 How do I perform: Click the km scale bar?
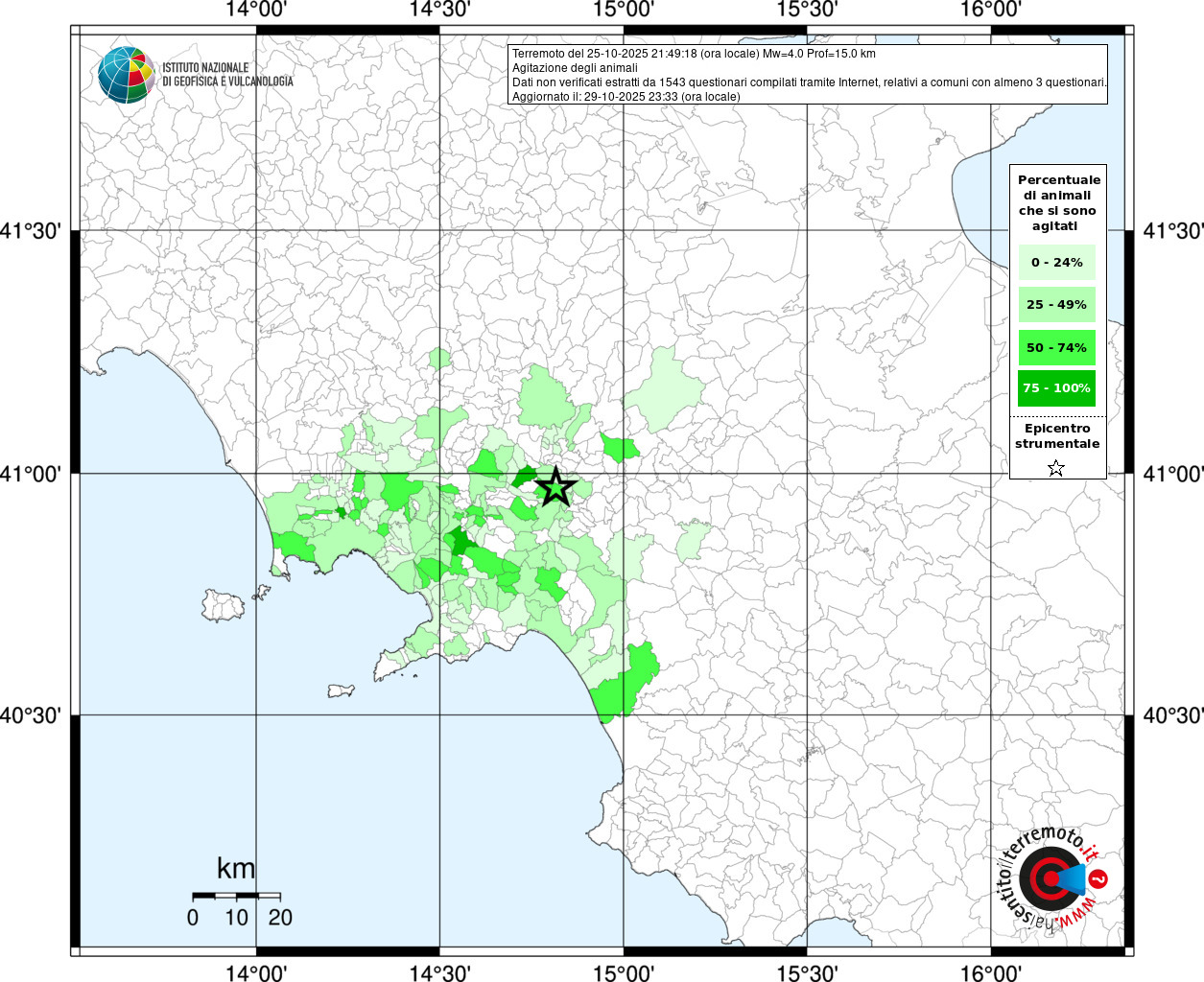(x=236, y=896)
